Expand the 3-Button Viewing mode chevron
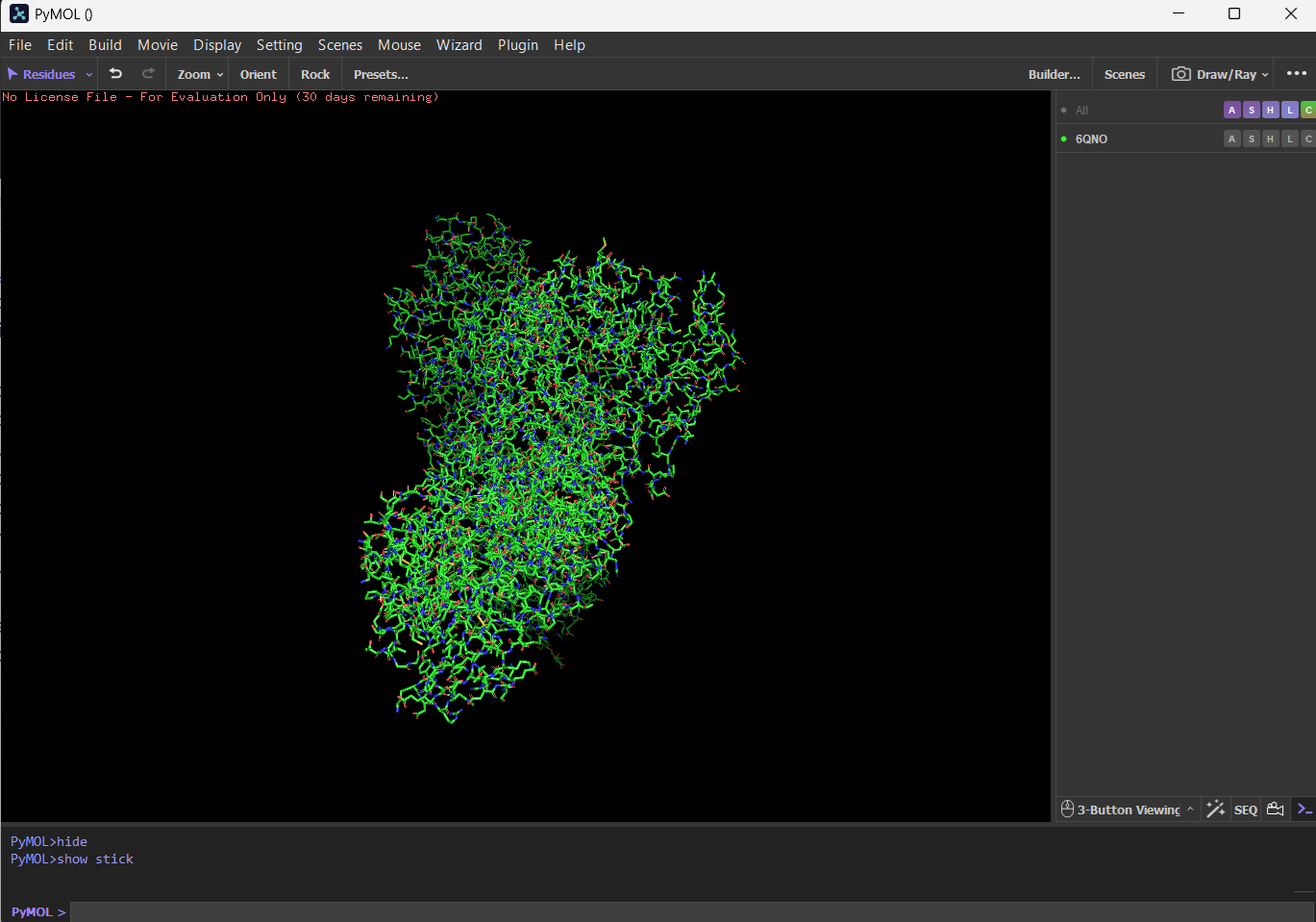Viewport: 1316px width, 922px height. point(1190,810)
